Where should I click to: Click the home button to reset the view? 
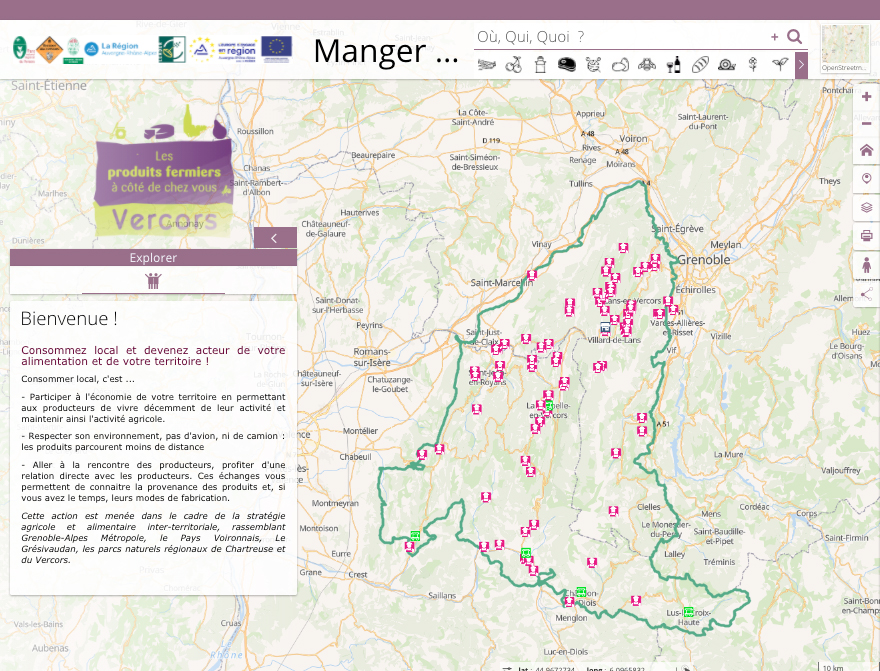[x=866, y=150]
